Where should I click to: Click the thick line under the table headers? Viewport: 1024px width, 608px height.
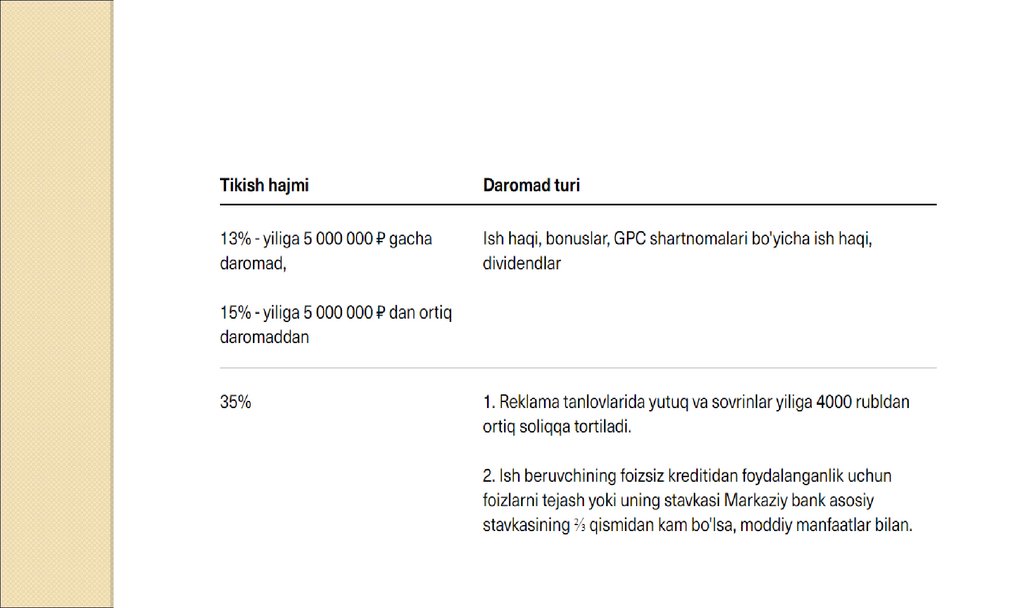pyautogui.click(x=577, y=204)
